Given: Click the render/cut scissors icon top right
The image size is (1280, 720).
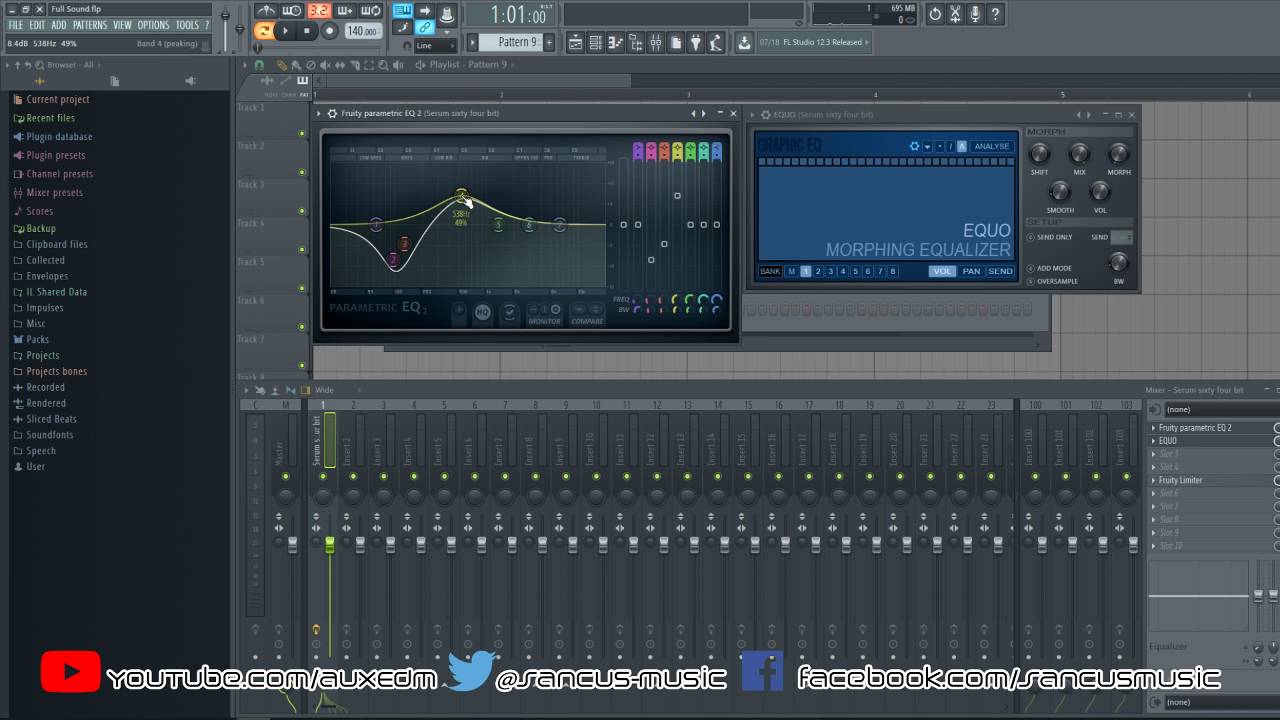Looking at the screenshot, I should pyautogui.click(x=955, y=14).
